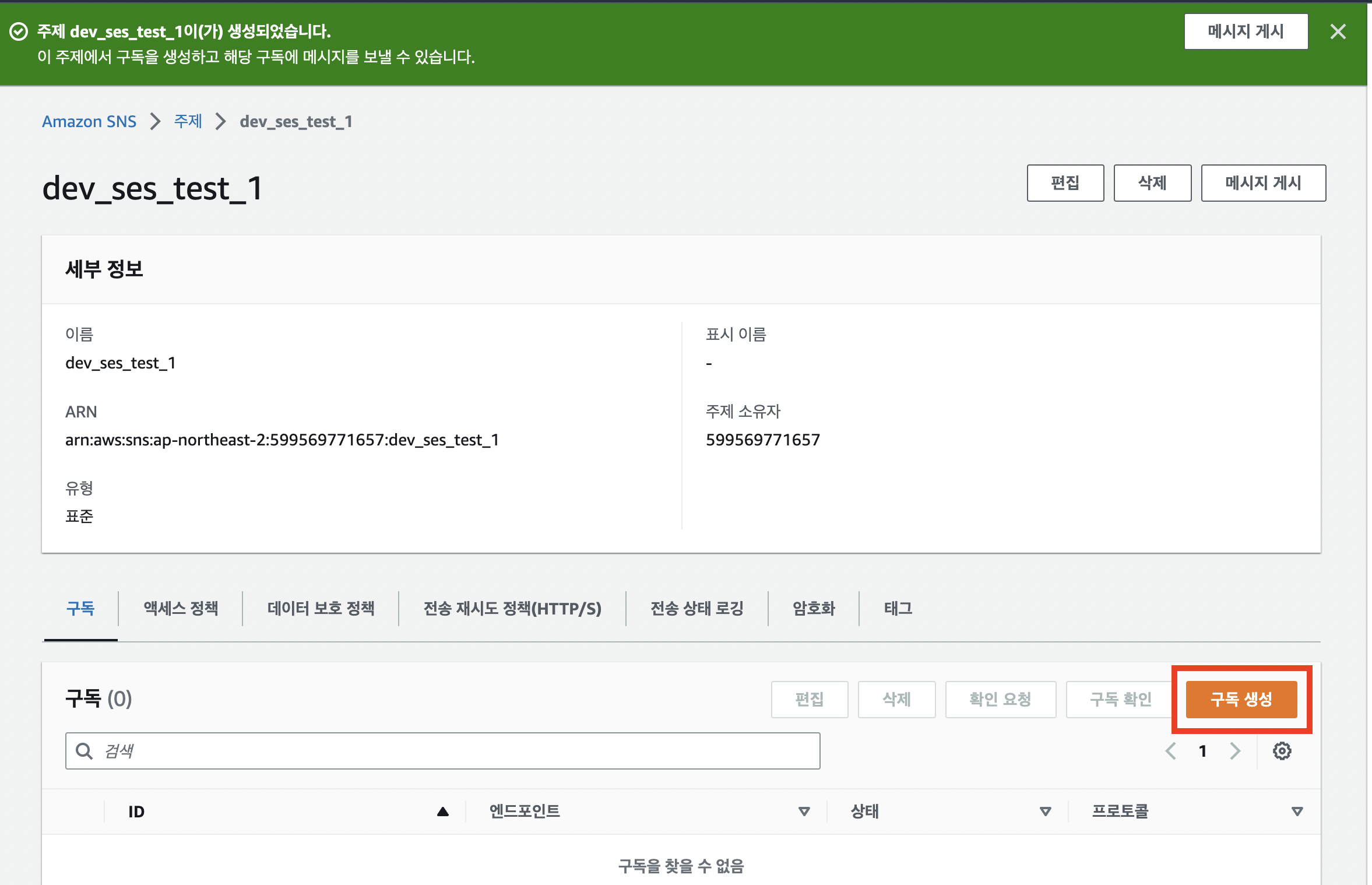Open Amazon SNS breadcrumb link

click(x=89, y=121)
